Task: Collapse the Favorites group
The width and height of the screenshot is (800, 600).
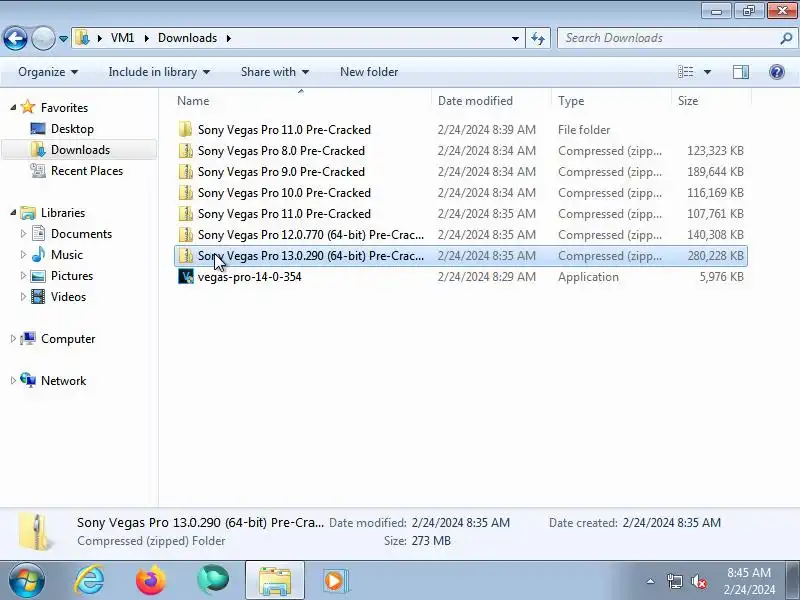Action: pyautogui.click(x=13, y=108)
